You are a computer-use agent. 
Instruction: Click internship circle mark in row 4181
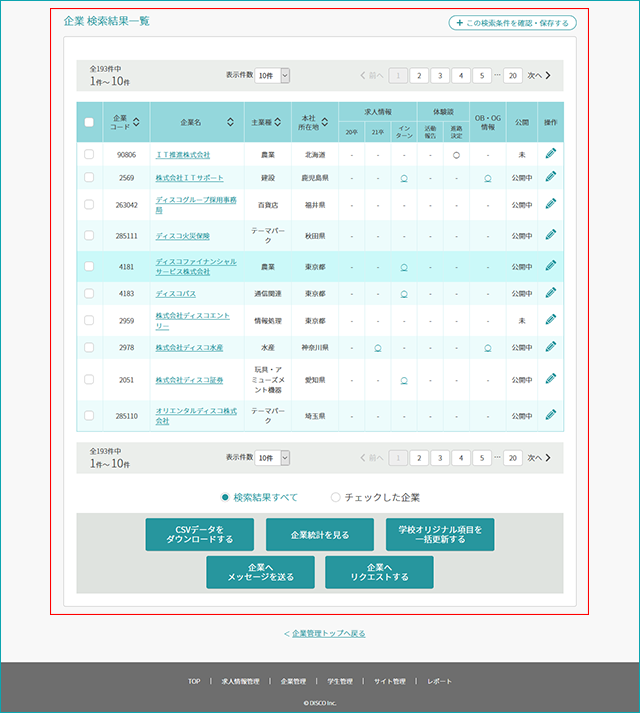(404, 267)
